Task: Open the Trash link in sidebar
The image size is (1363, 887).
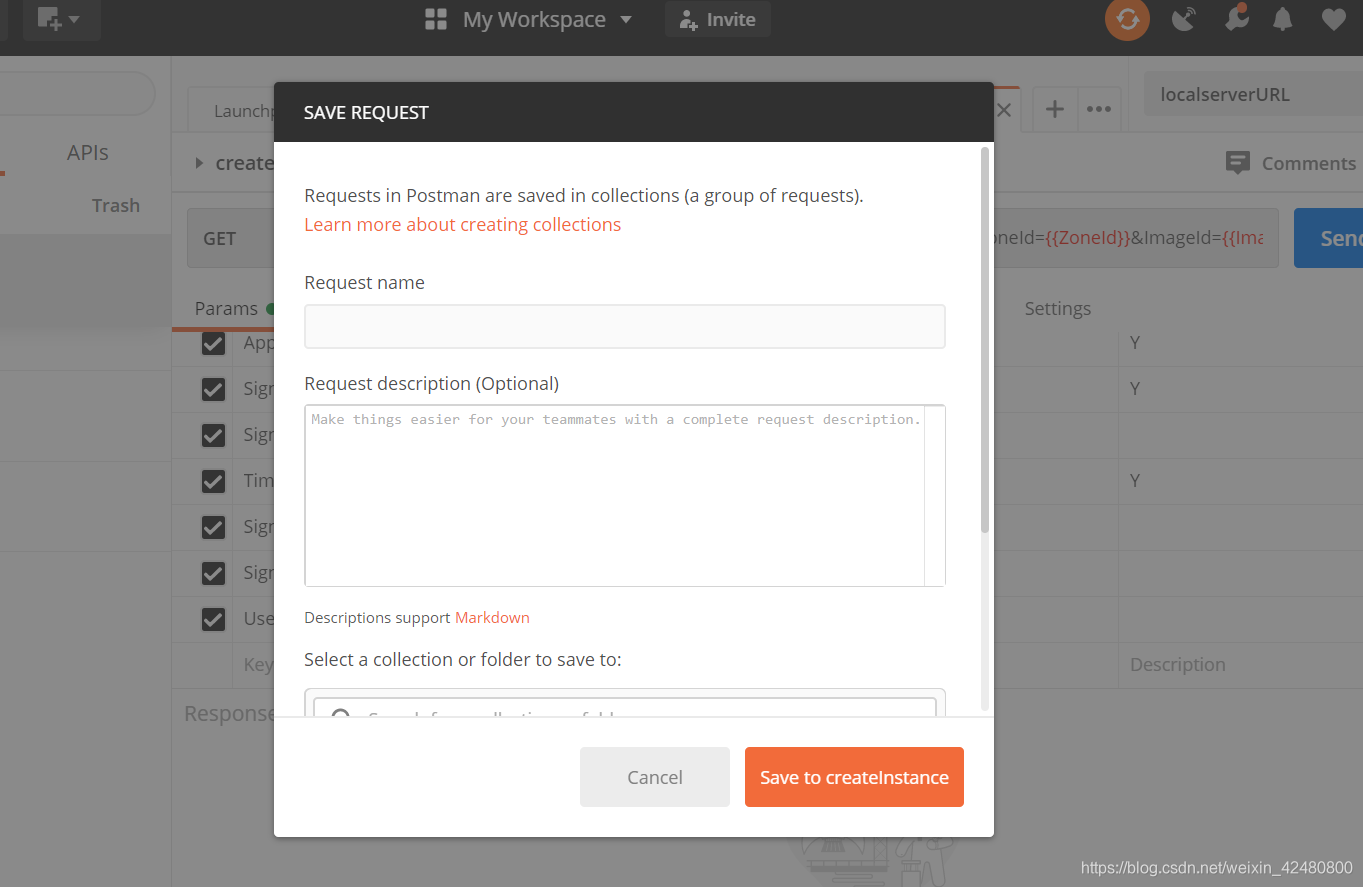Action: click(116, 205)
